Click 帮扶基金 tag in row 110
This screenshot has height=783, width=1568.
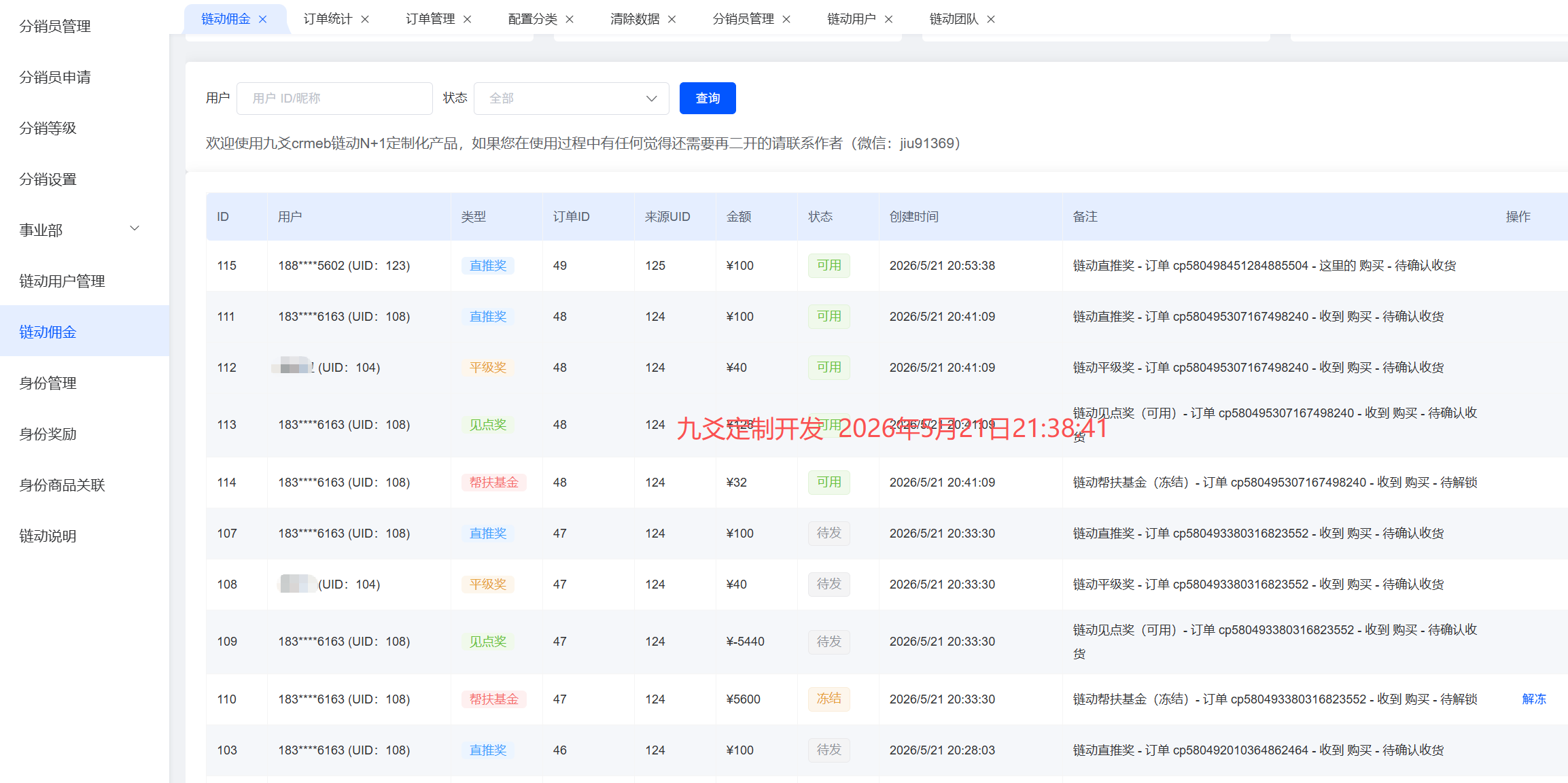pyautogui.click(x=493, y=699)
